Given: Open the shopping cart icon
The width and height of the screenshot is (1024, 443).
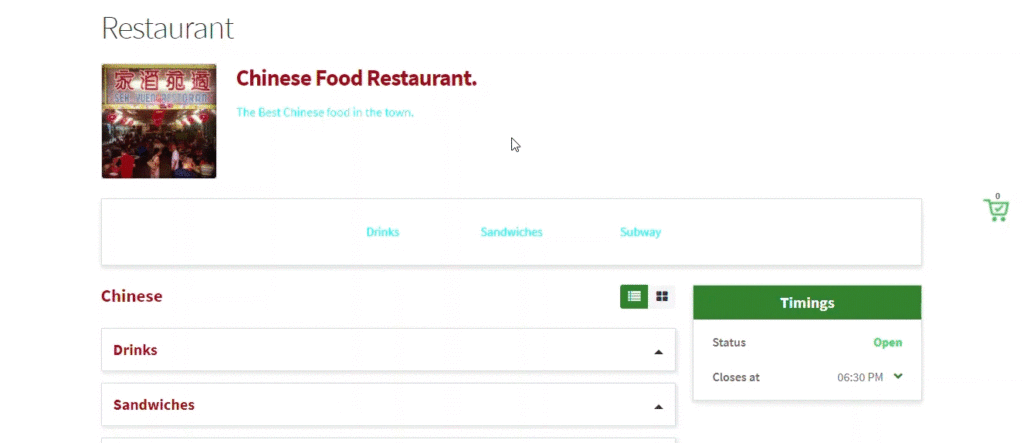Looking at the screenshot, I should coord(996,210).
